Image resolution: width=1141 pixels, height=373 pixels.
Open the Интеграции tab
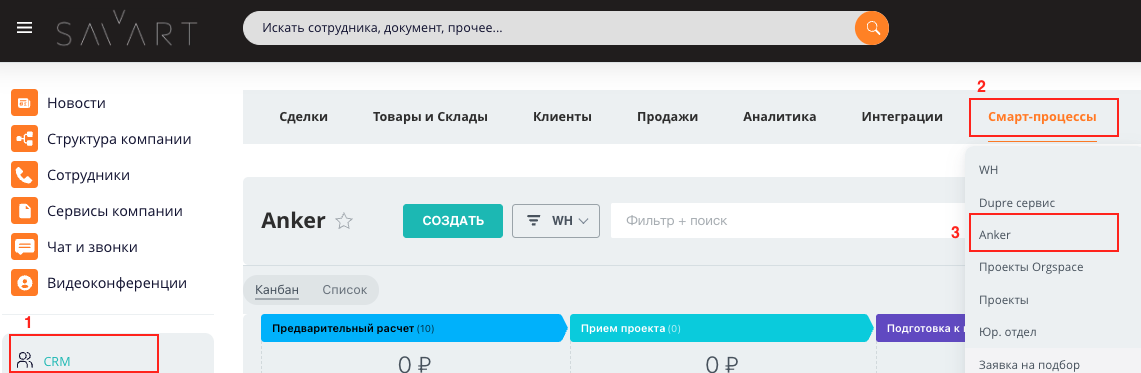tap(902, 117)
